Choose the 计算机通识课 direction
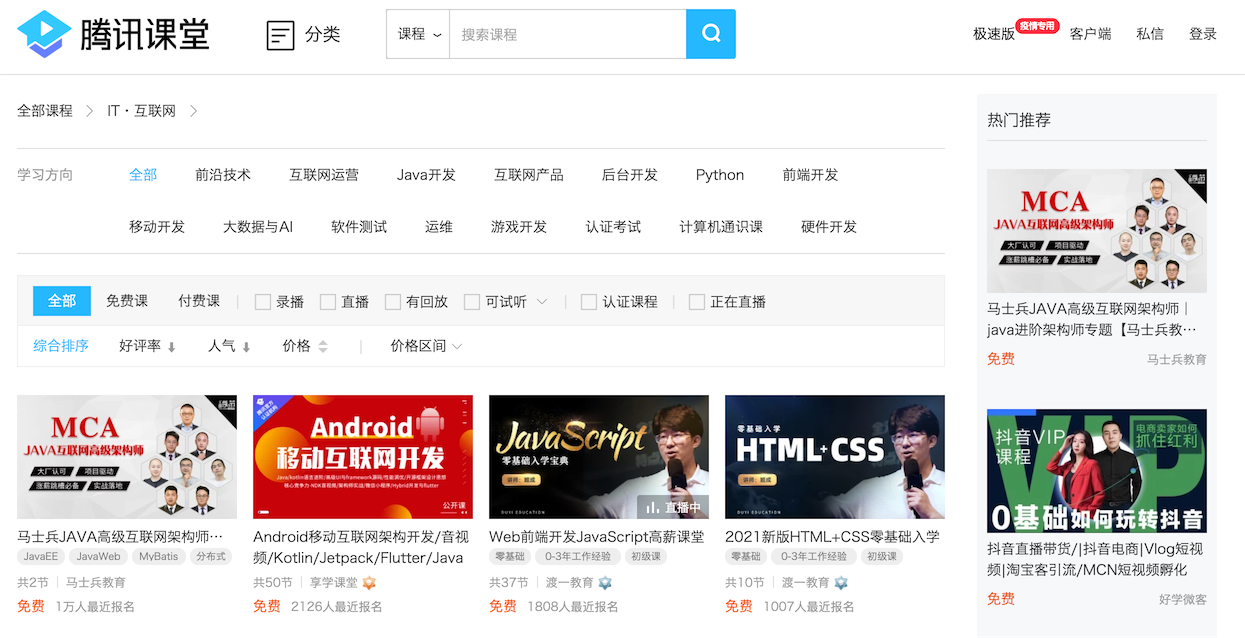This screenshot has height=638, width=1245. (x=721, y=227)
